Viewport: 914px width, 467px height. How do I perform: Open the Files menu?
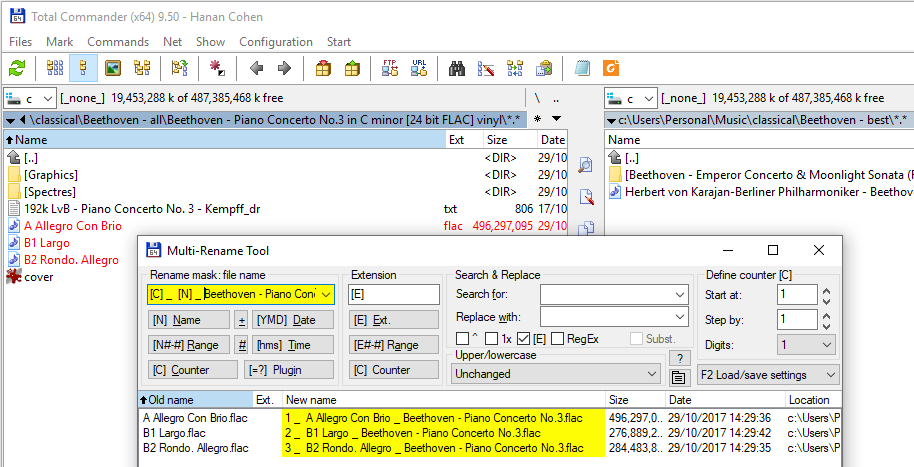pos(20,41)
